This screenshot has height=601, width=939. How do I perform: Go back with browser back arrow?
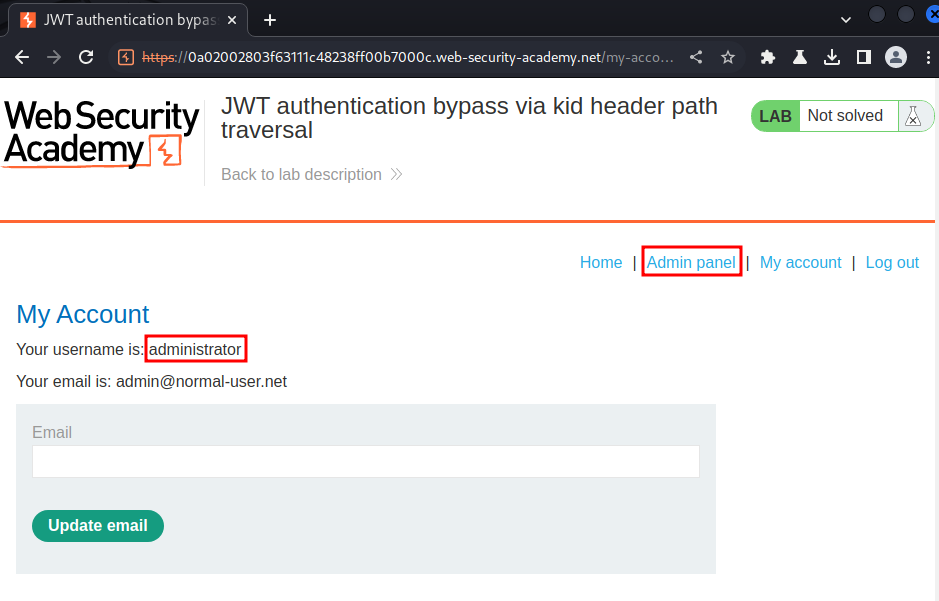[x=22, y=57]
